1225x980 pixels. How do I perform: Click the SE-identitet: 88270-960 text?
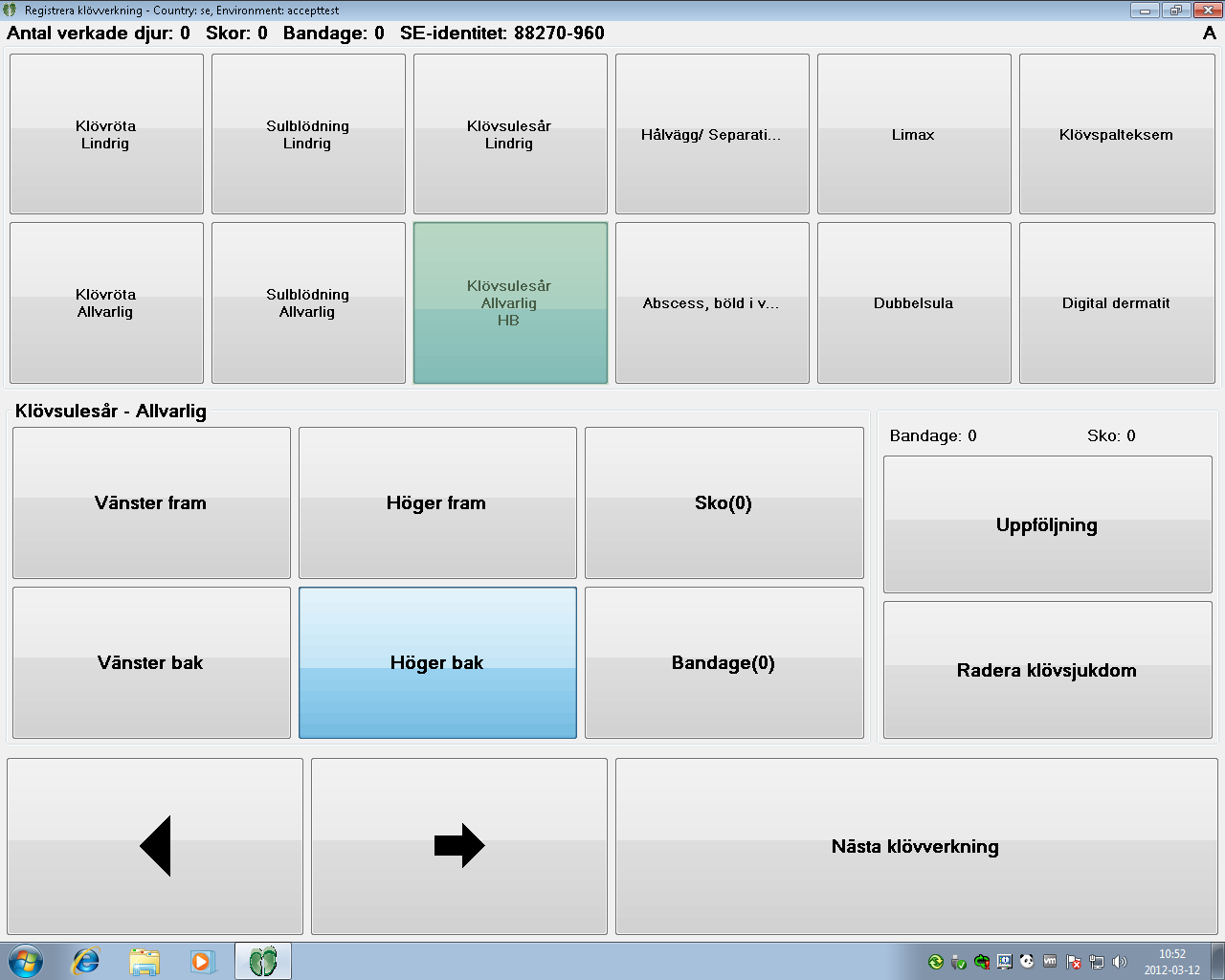click(502, 33)
